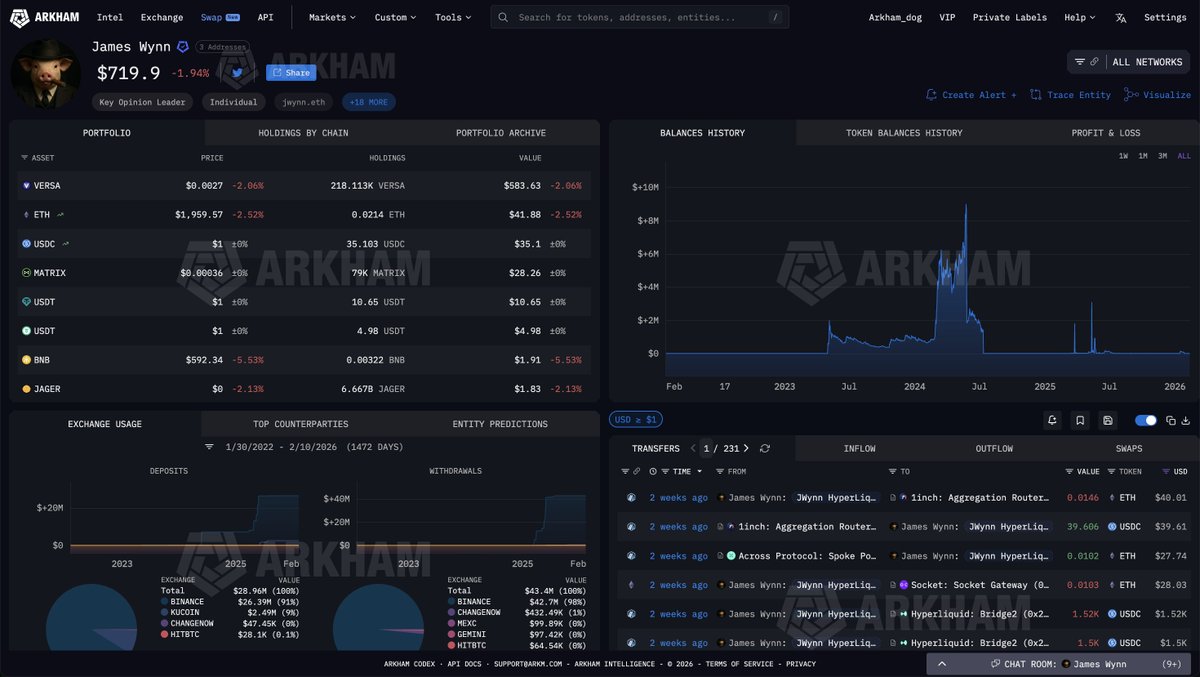Click the Arkham logo in the header
Image resolution: width=1200 pixels, height=677 pixels.
coord(46,17)
